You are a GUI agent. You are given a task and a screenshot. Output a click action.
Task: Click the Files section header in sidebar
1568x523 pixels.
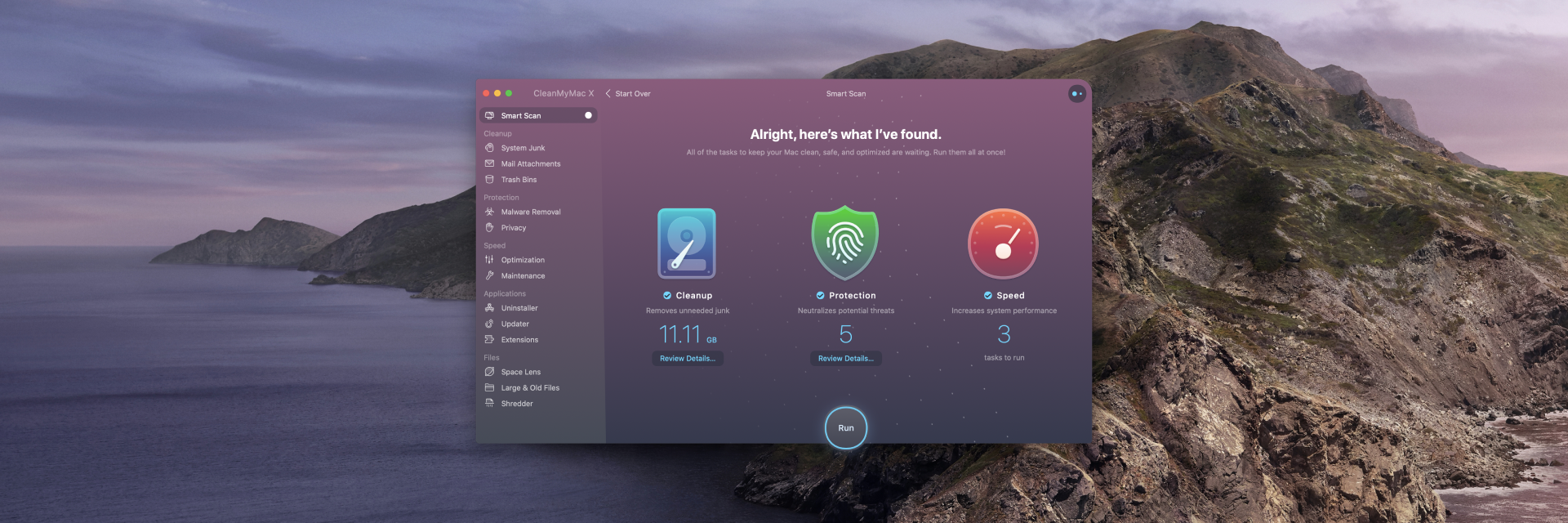(492, 357)
